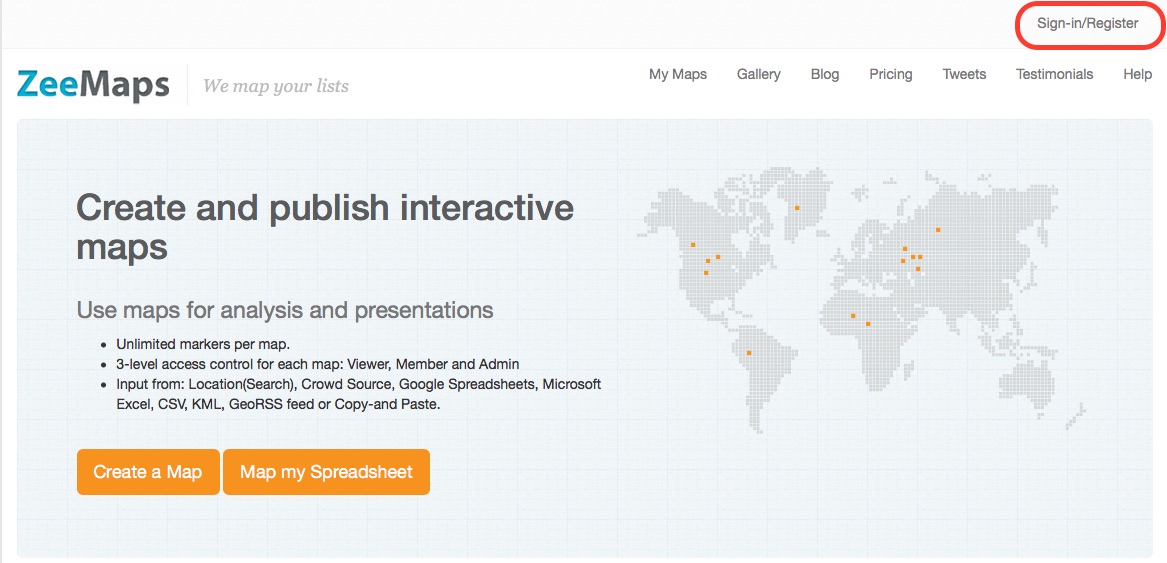The image size is (1167, 563).
Task: Click the 'Use maps for analysis' subheading
Action: pyautogui.click(x=285, y=309)
